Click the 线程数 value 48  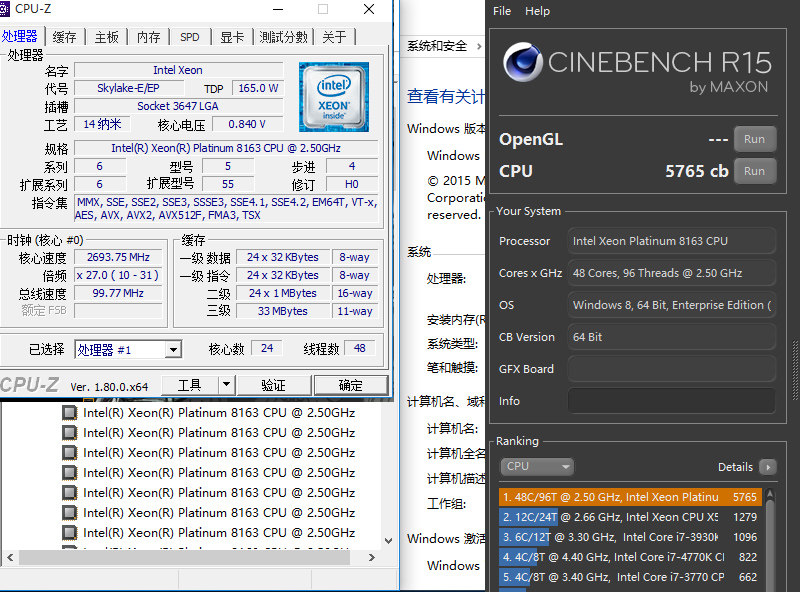click(360, 348)
